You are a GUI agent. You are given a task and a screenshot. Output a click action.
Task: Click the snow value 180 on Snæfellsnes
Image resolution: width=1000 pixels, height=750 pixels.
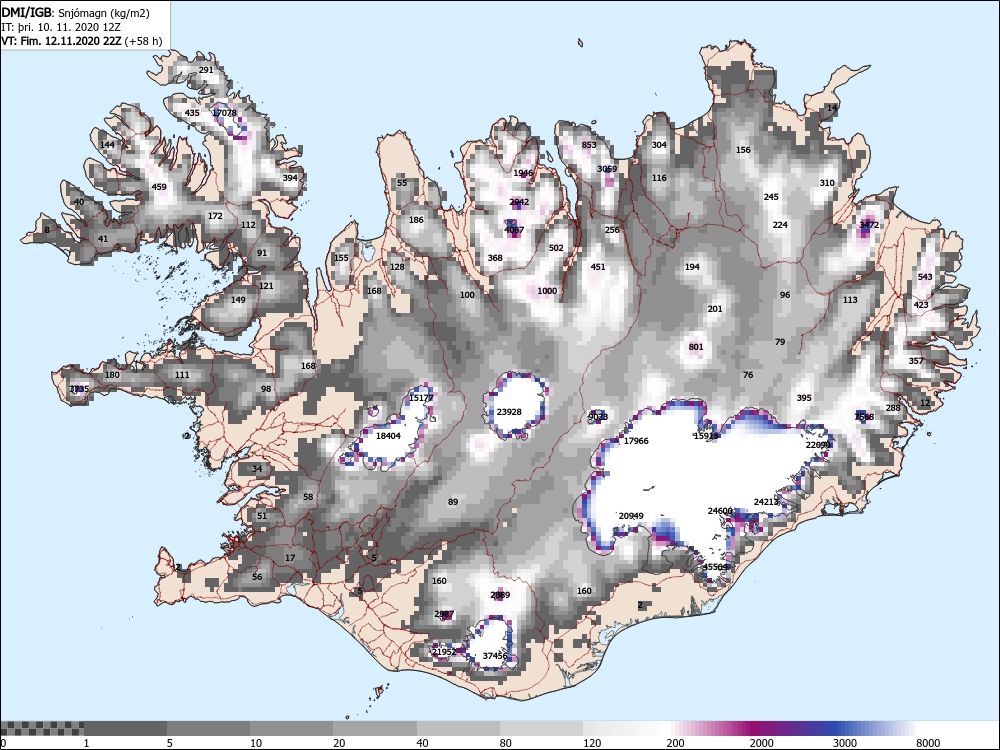tap(112, 375)
